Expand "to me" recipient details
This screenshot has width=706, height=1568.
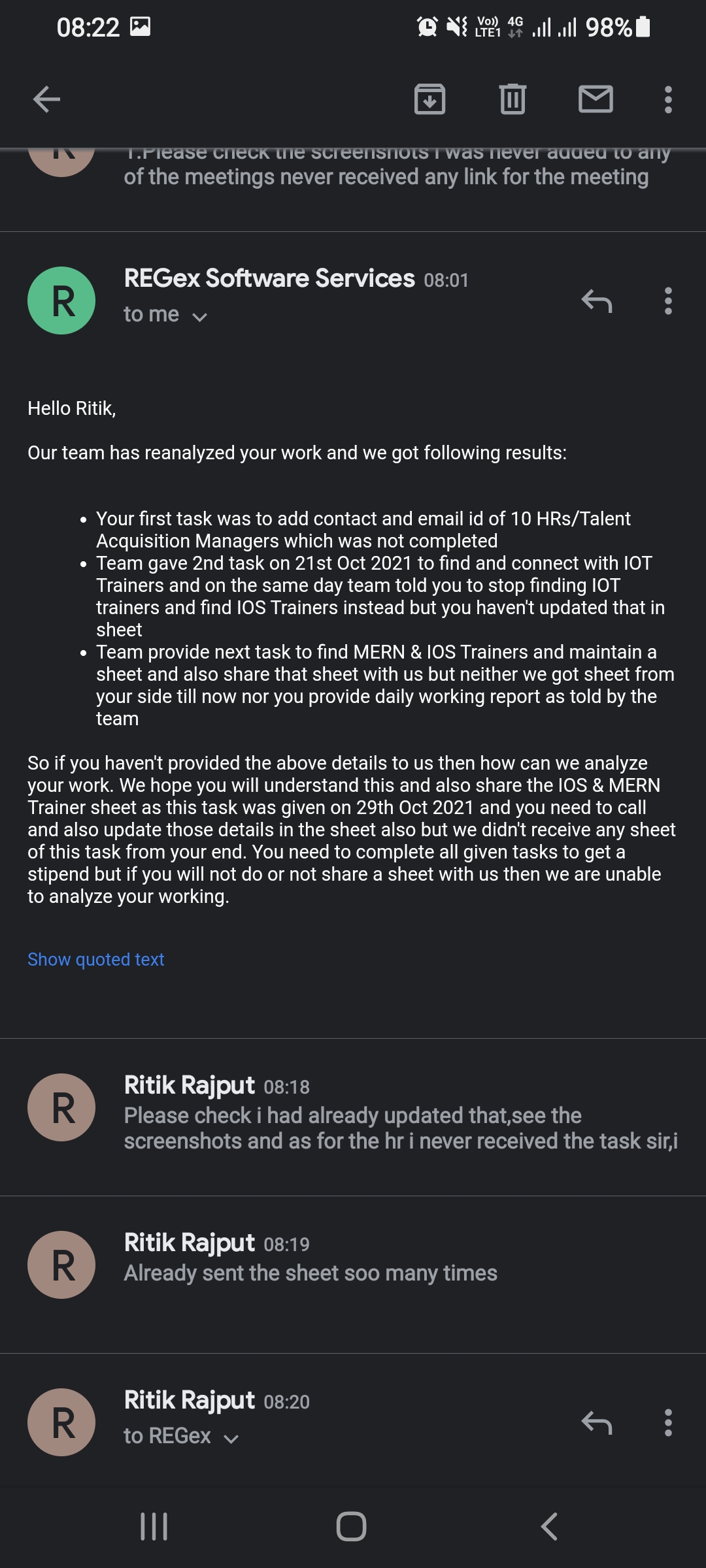pyautogui.click(x=165, y=316)
